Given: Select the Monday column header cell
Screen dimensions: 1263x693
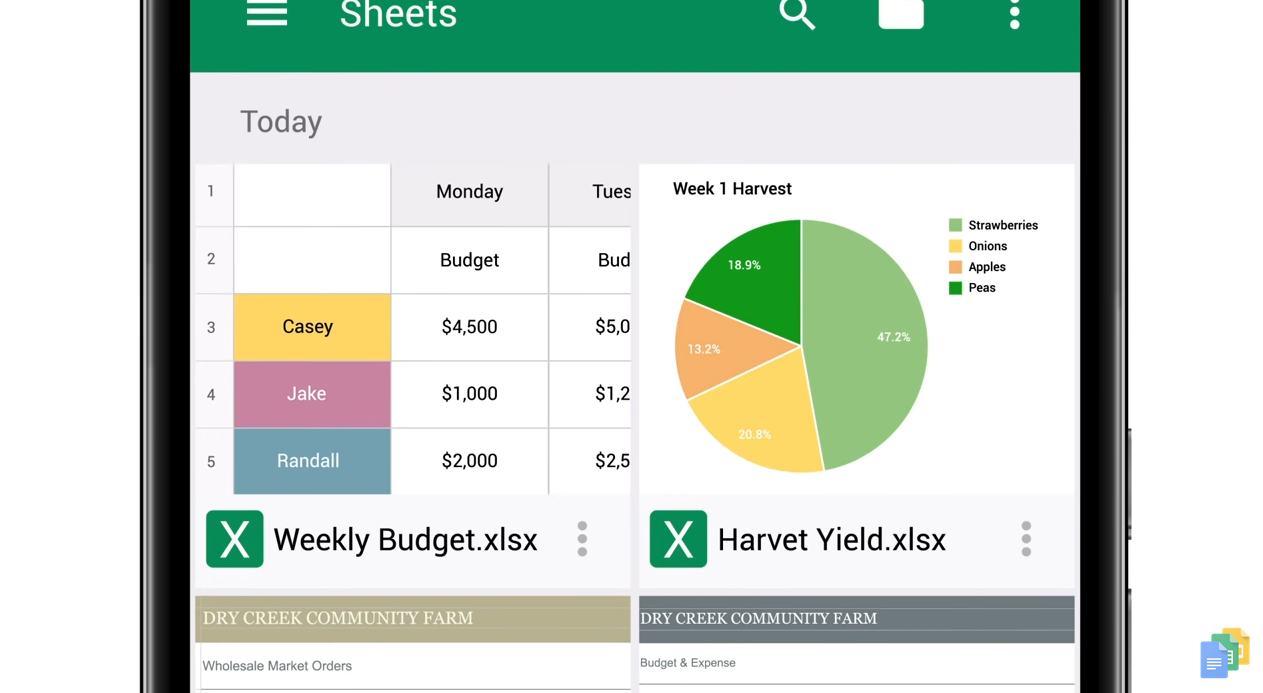Looking at the screenshot, I should click(469, 192).
